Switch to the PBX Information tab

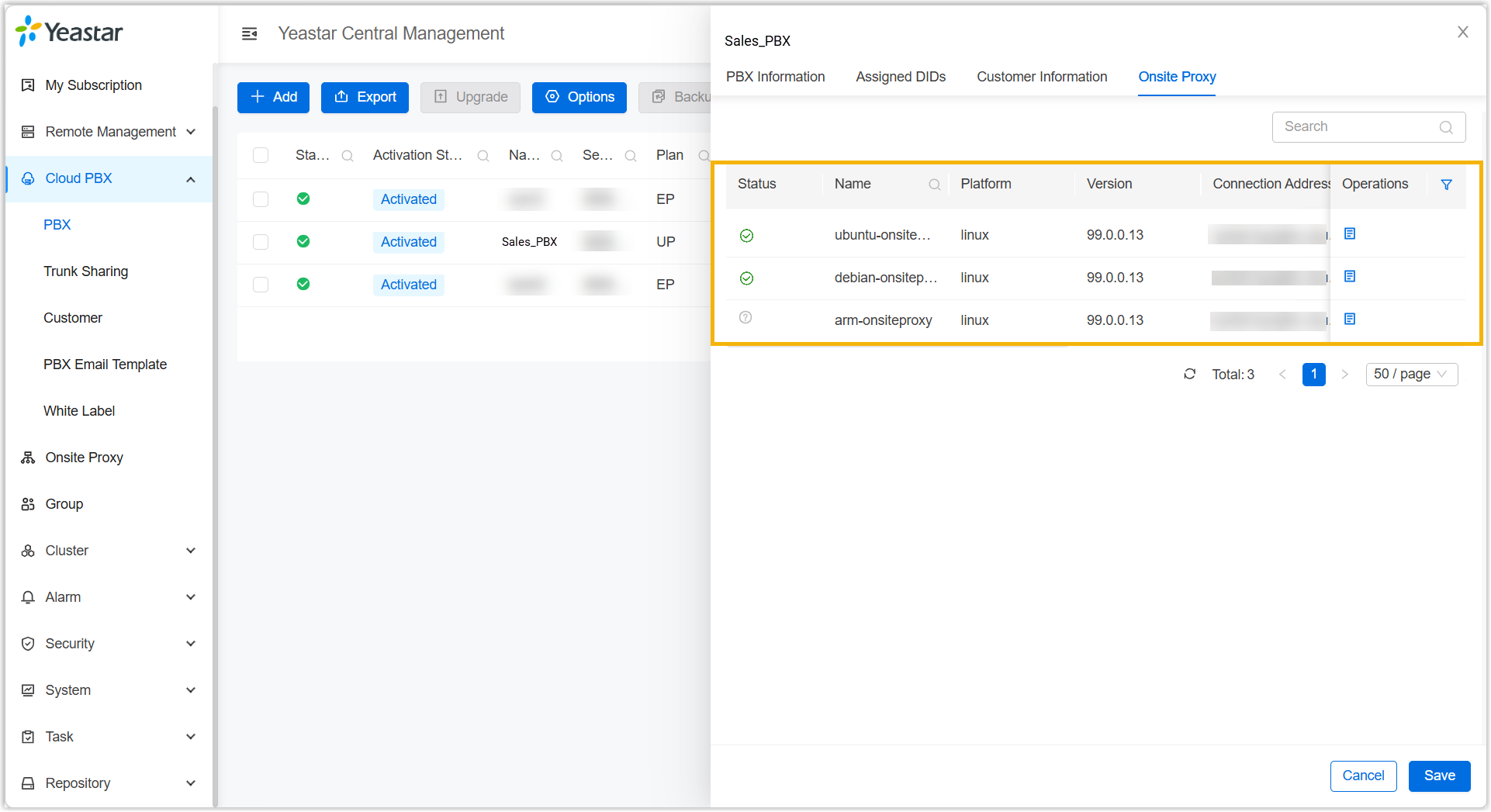pos(775,77)
